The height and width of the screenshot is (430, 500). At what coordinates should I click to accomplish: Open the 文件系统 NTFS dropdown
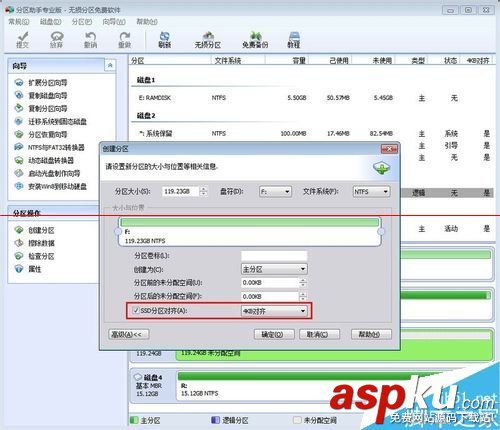coord(371,192)
